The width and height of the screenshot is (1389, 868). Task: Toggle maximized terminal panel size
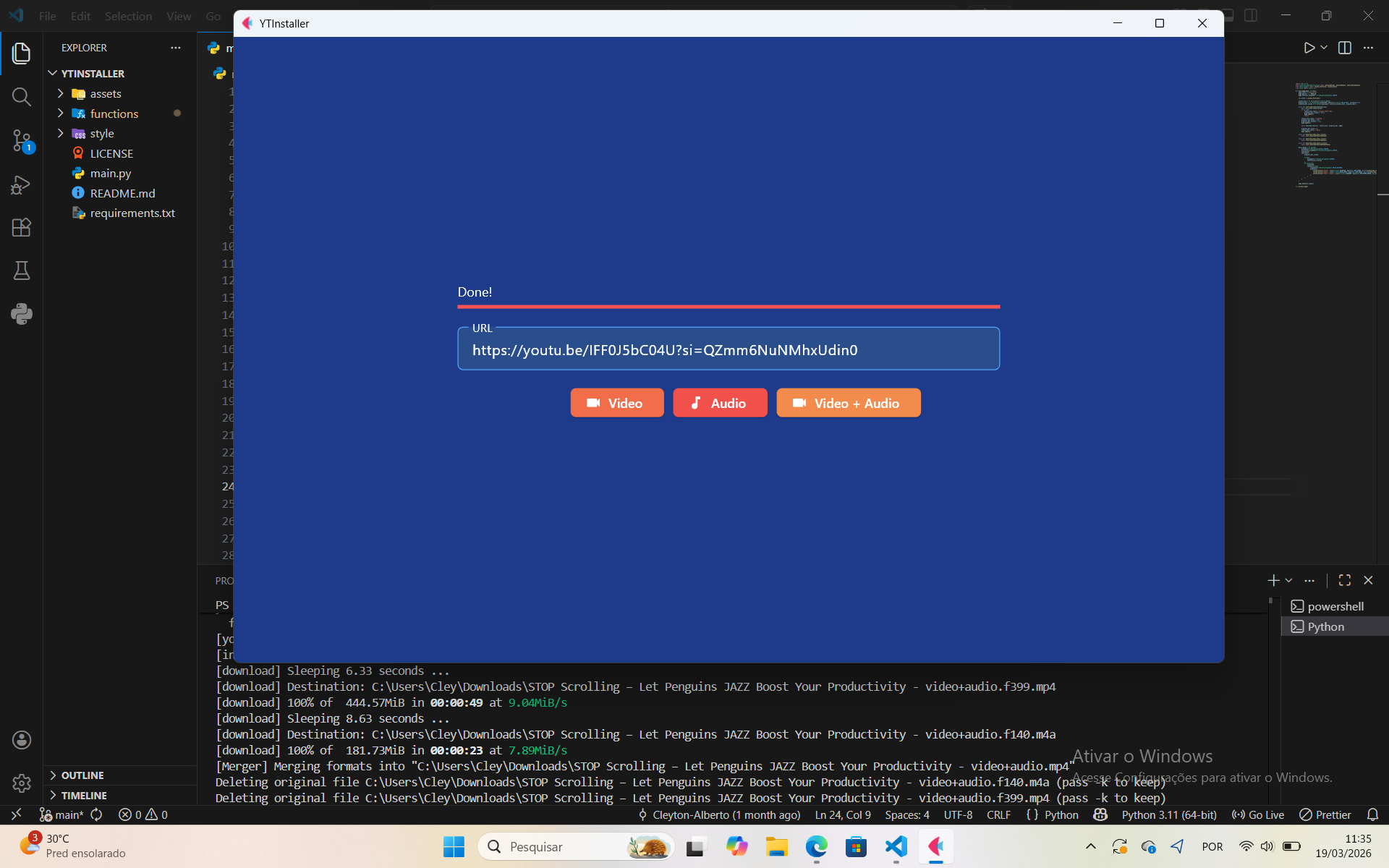1345,580
